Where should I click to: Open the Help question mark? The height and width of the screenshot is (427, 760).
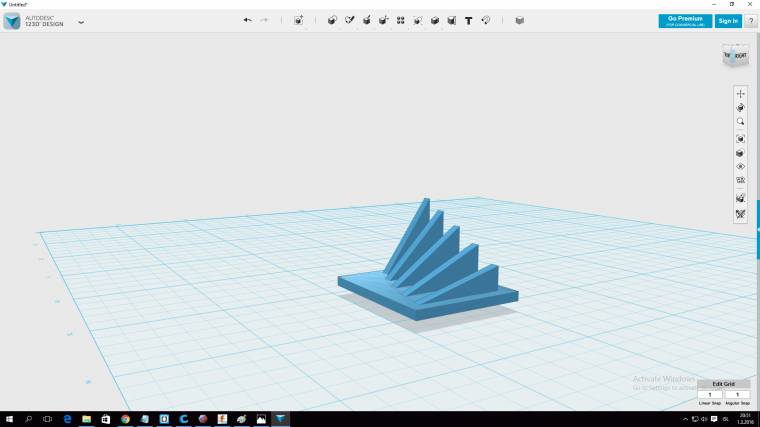751,21
